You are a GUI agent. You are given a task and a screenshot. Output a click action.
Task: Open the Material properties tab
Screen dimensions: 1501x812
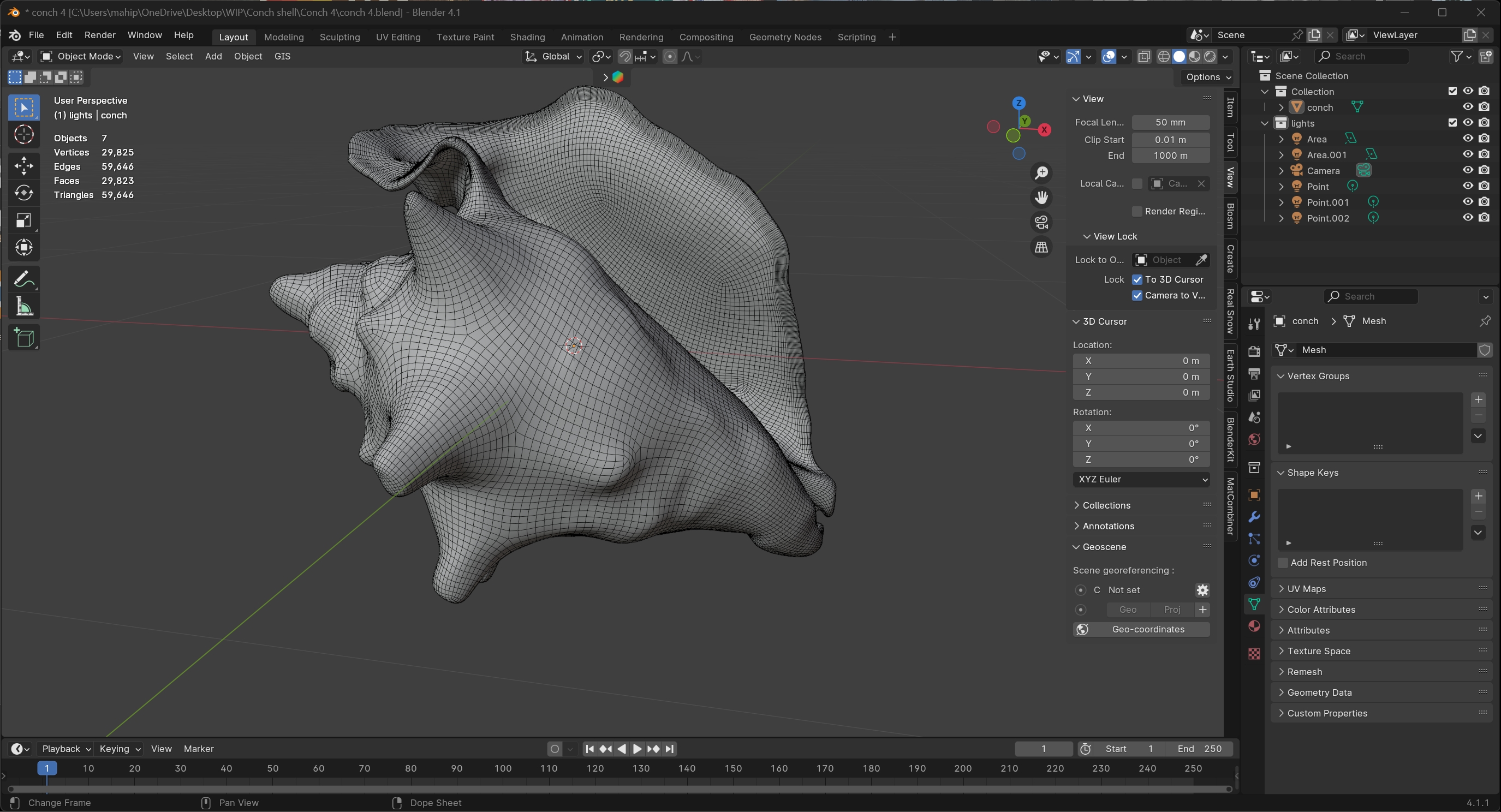pyautogui.click(x=1254, y=626)
